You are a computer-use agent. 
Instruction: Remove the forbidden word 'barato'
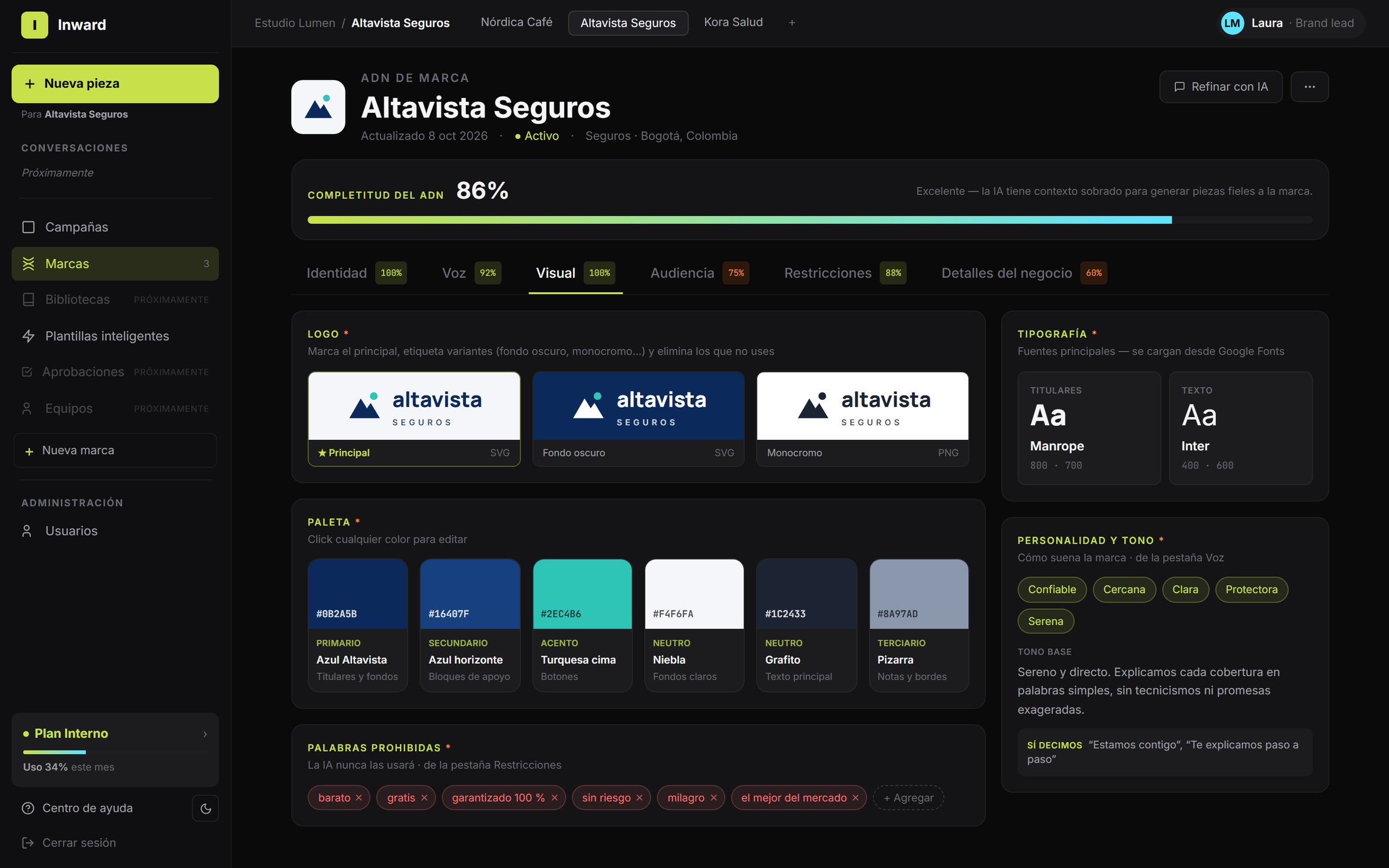point(359,798)
